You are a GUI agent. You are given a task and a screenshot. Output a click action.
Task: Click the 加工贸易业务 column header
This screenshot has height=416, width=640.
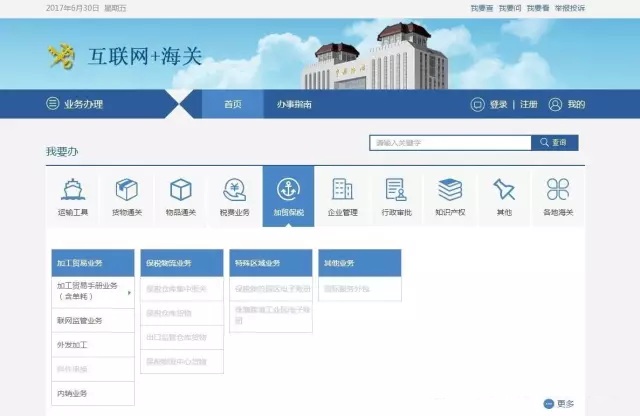(93, 263)
